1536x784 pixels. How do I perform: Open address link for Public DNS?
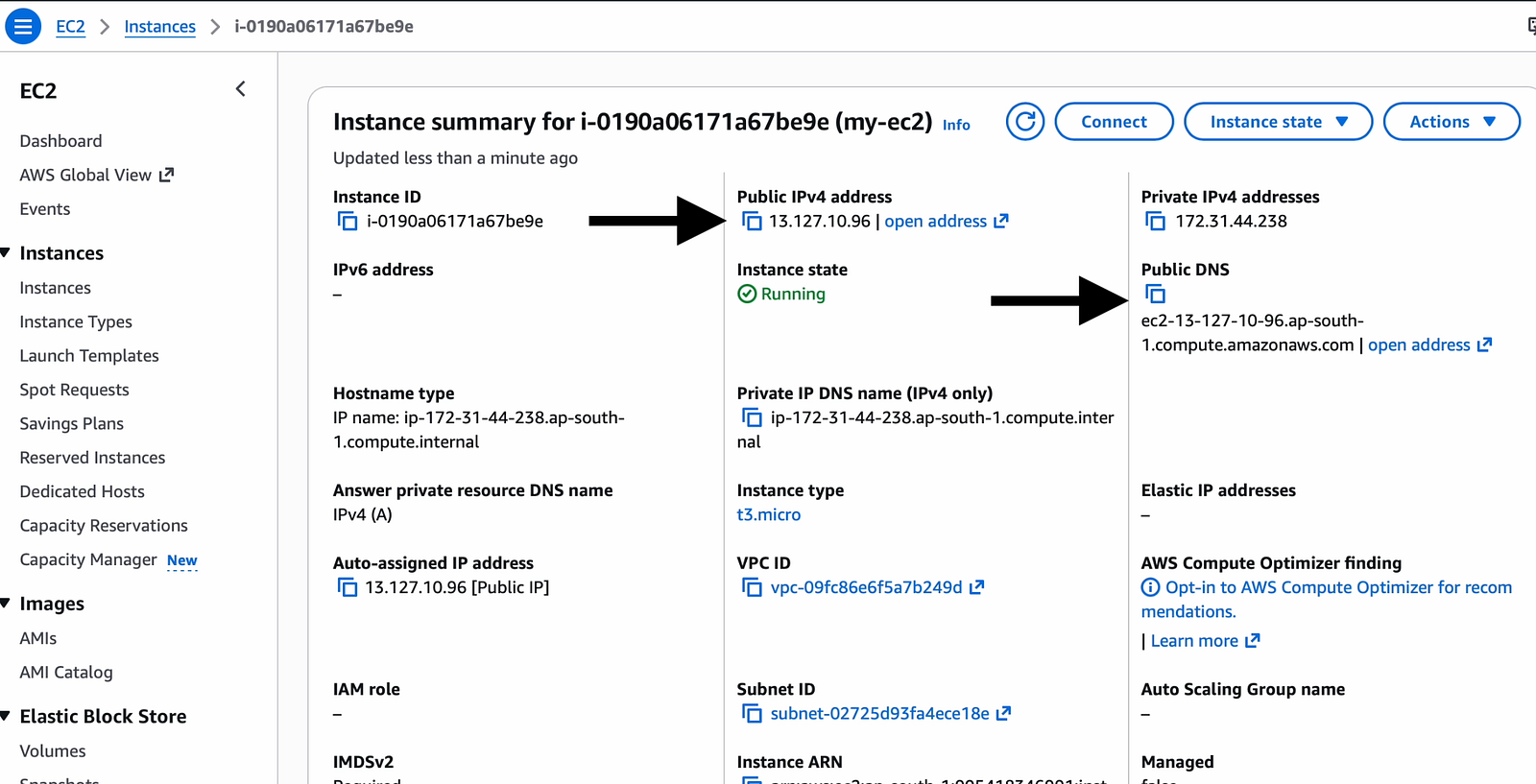tap(1419, 345)
